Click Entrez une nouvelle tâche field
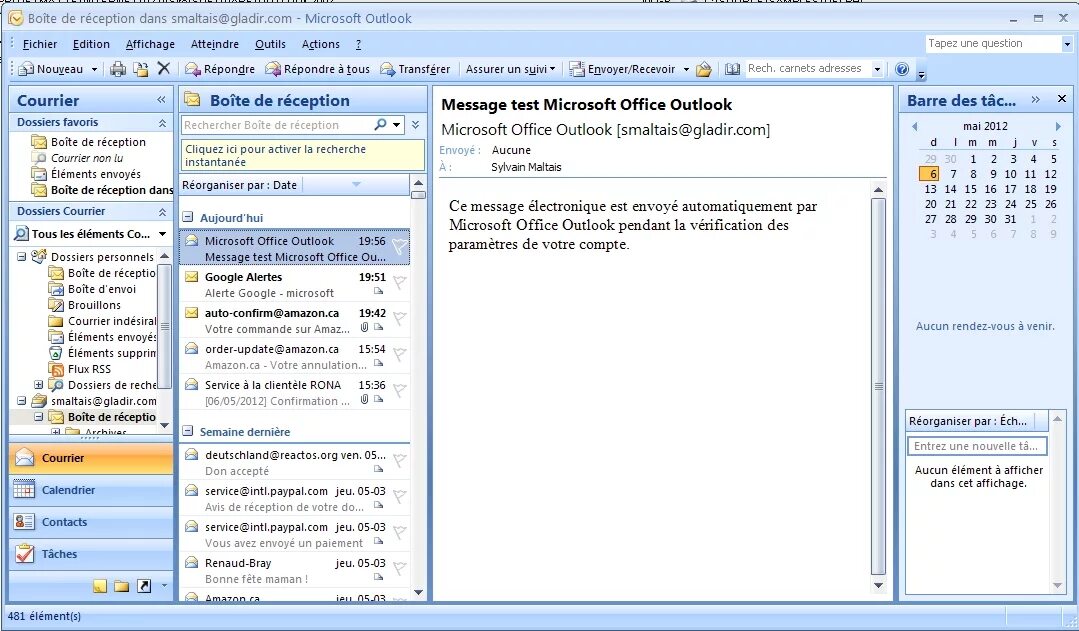 pos(977,446)
